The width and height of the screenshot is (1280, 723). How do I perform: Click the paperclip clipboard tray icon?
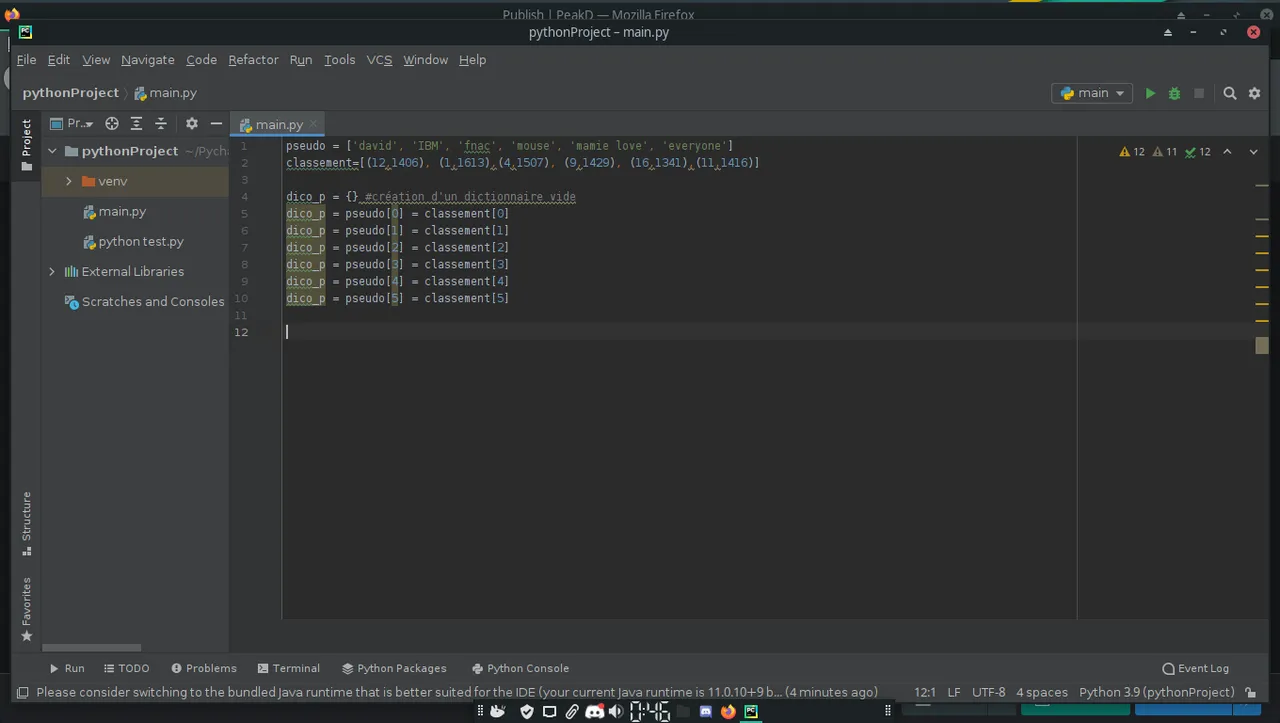tap(572, 712)
